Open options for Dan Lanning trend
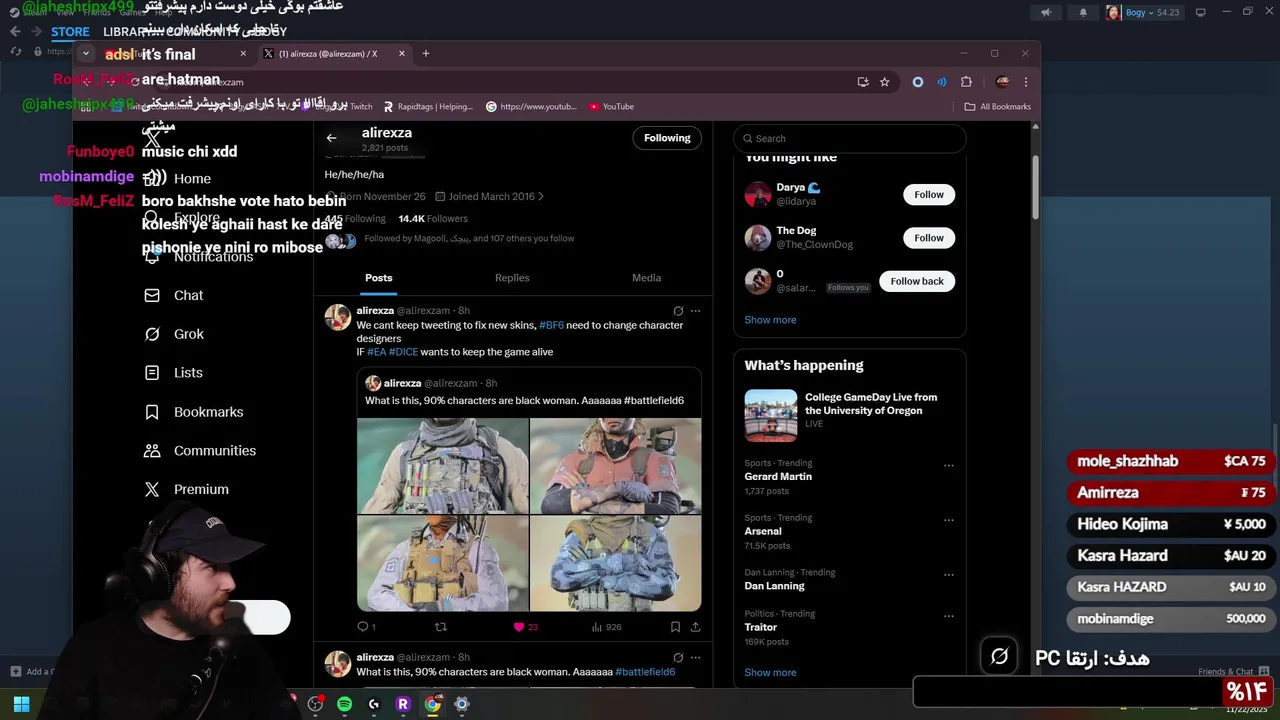Screen dimensions: 1280x720 tap(949, 575)
